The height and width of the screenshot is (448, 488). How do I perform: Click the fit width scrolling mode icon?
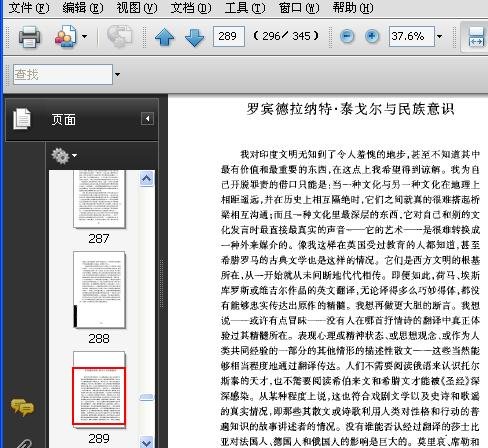click(x=476, y=37)
